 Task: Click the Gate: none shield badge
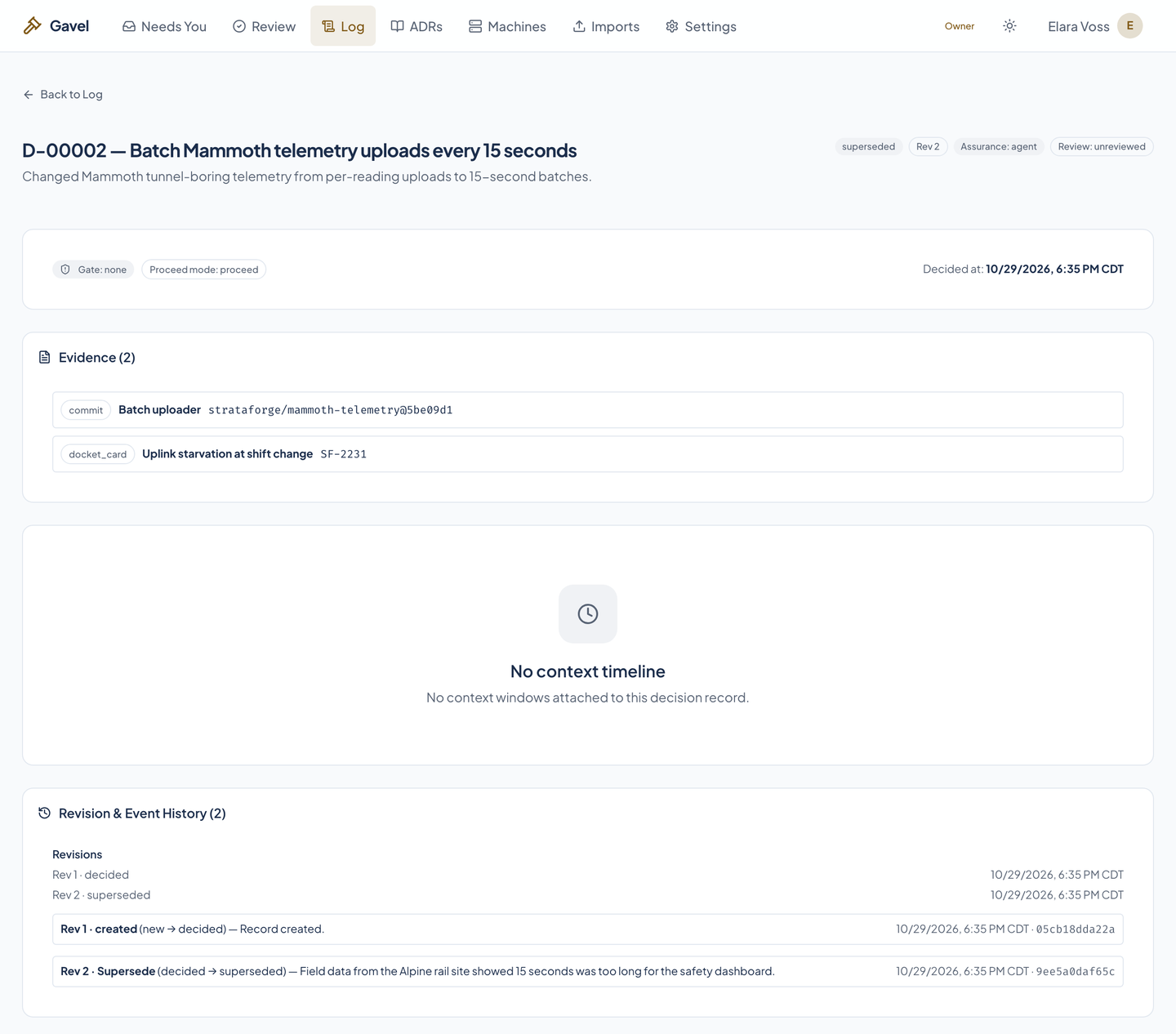tap(93, 270)
